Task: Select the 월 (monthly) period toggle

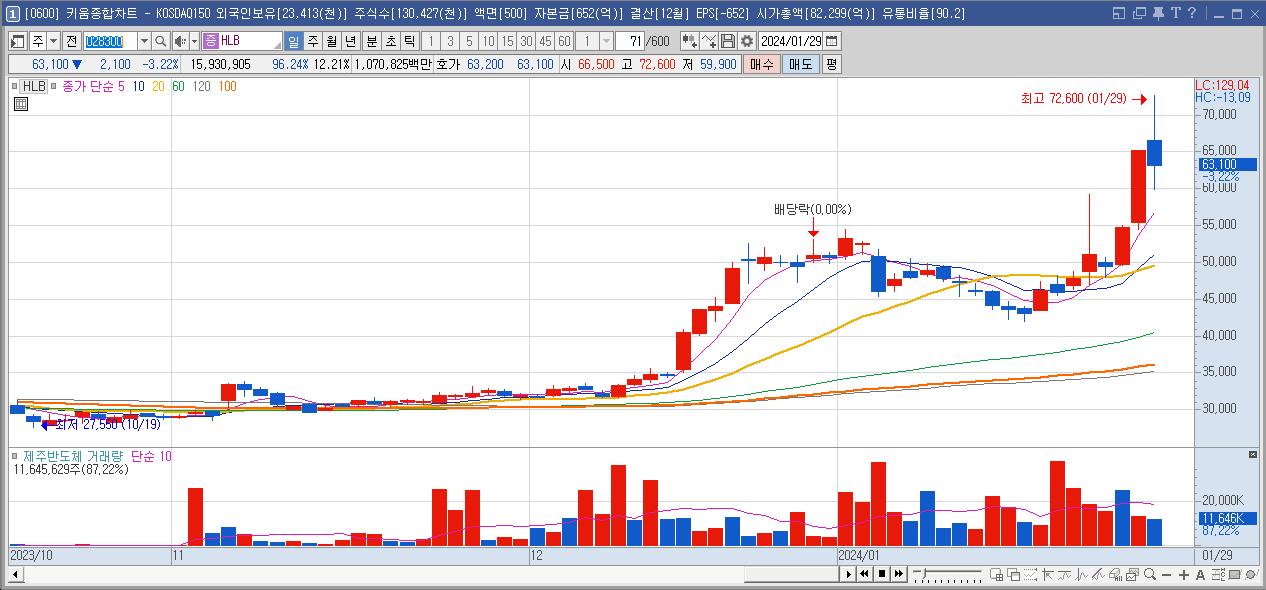Action: 331,41
